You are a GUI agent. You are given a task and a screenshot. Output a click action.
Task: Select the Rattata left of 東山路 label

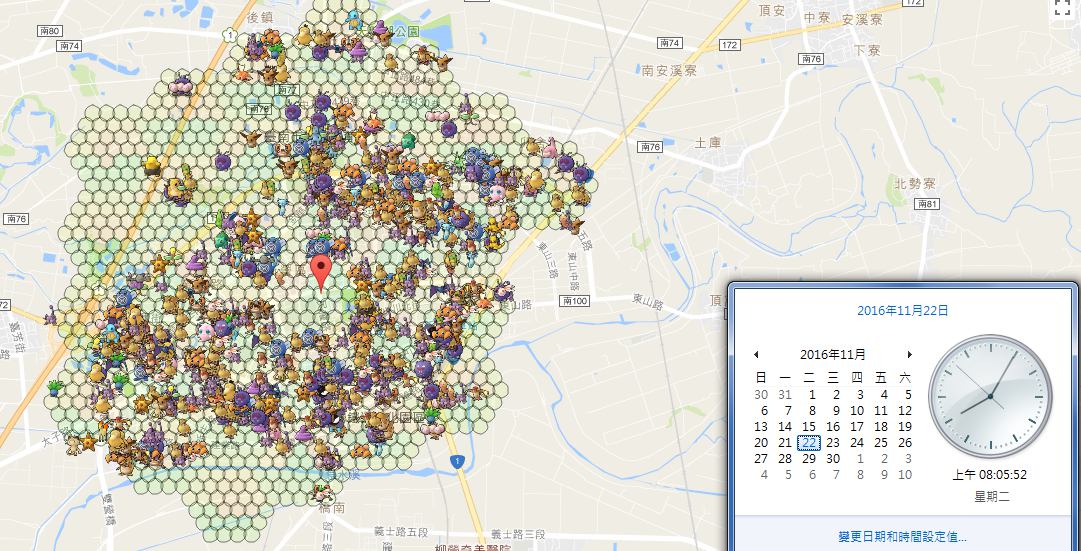[x=504, y=292]
